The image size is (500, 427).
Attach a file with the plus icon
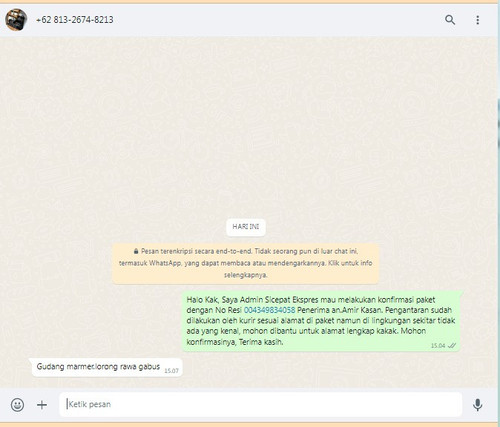pos(42,405)
